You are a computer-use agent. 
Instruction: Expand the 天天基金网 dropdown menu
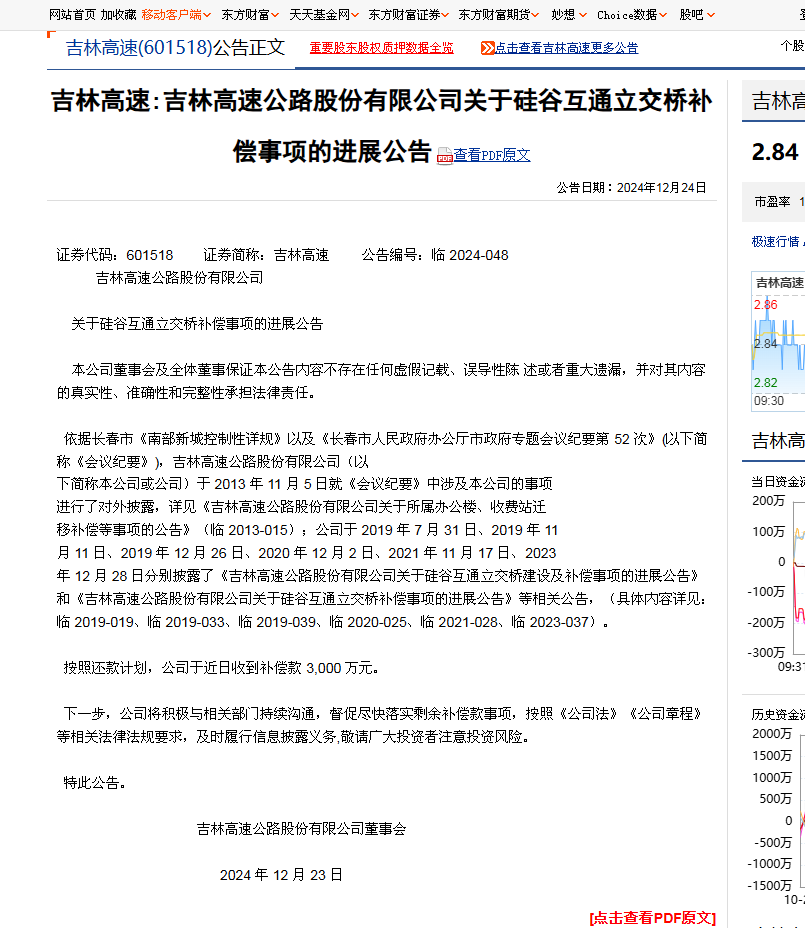click(324, 15)
